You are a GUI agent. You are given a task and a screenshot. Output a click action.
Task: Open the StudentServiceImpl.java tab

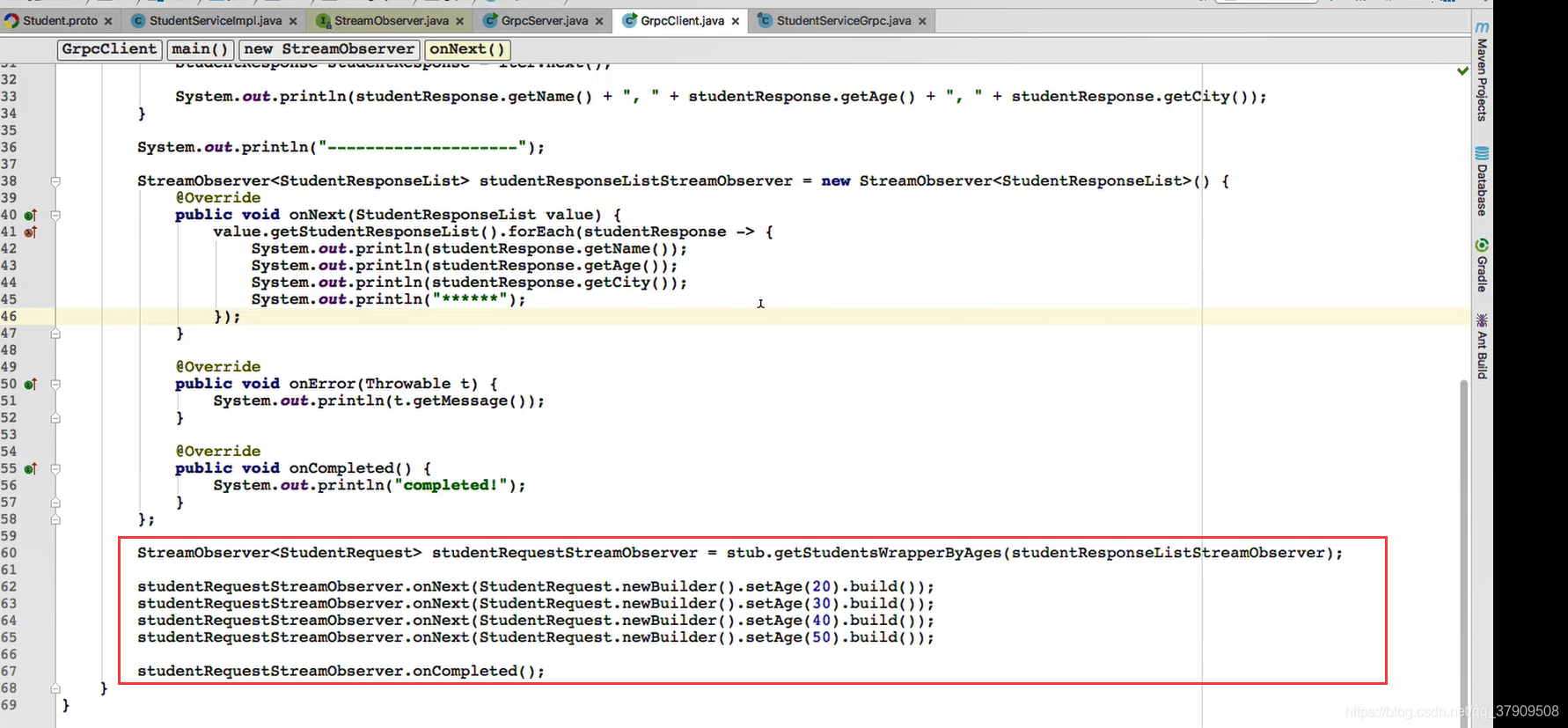216,20
